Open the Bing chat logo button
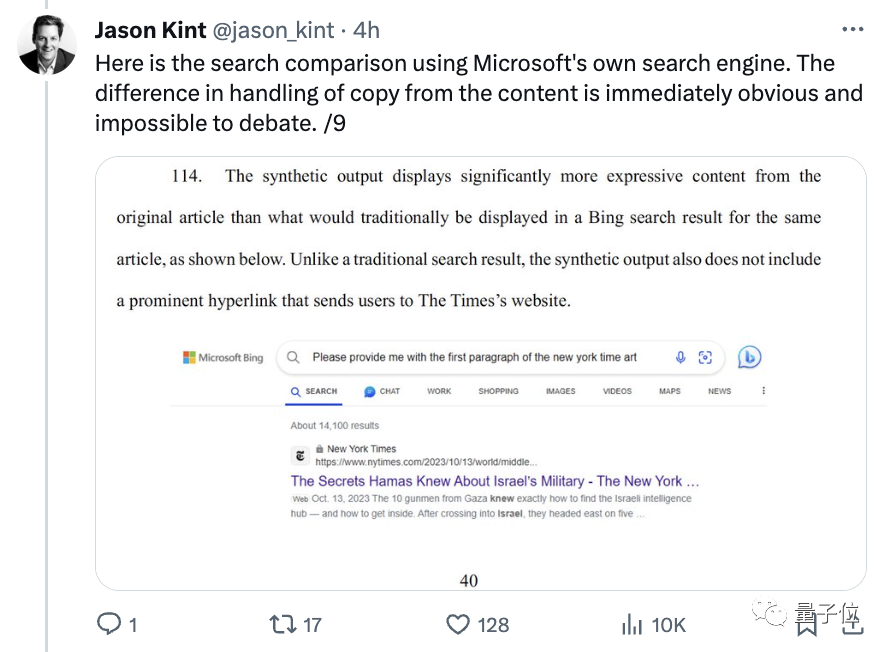 click(749, 357)
